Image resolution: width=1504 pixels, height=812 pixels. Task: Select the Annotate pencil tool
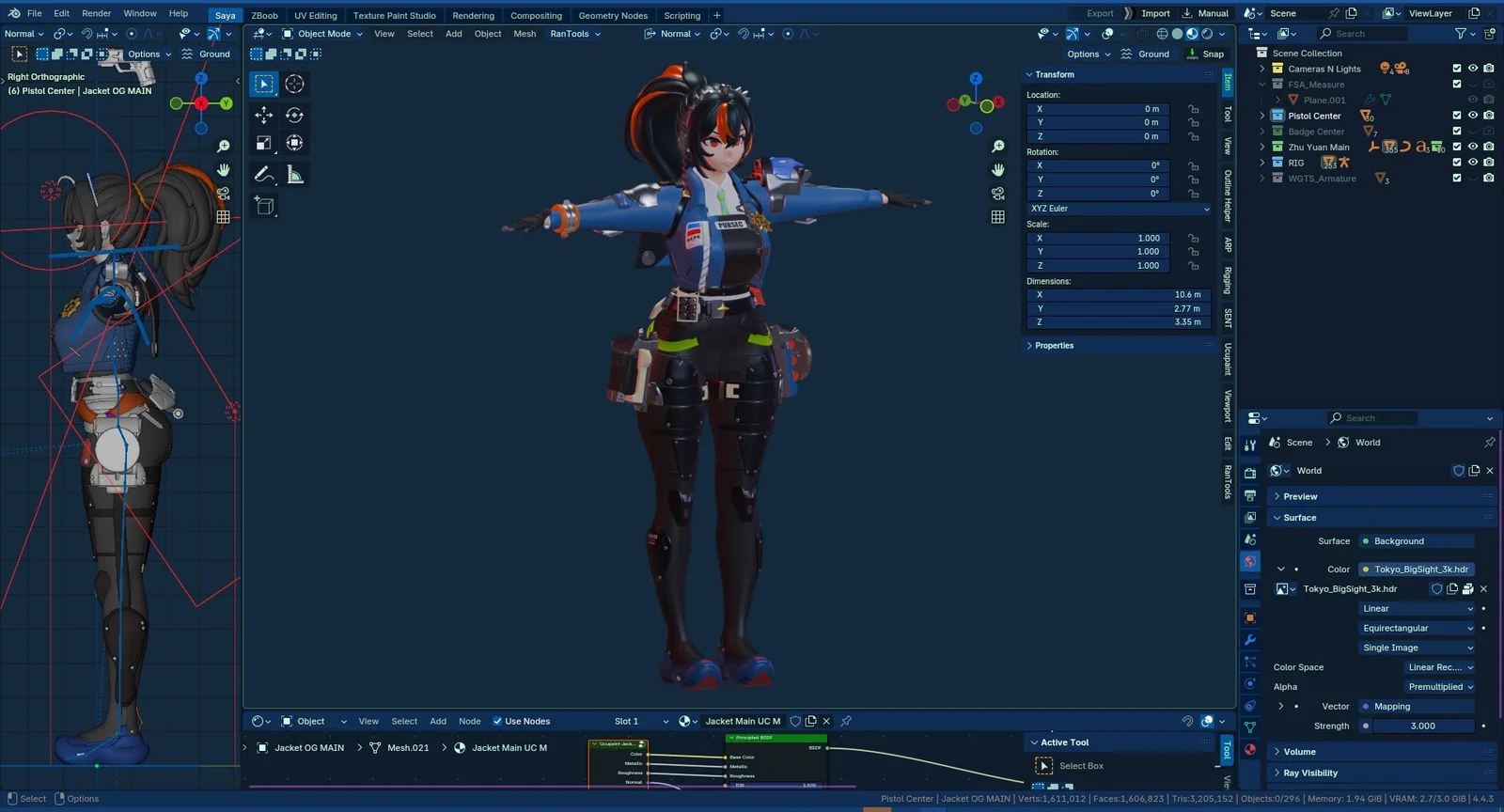click(x=264, y=174)
